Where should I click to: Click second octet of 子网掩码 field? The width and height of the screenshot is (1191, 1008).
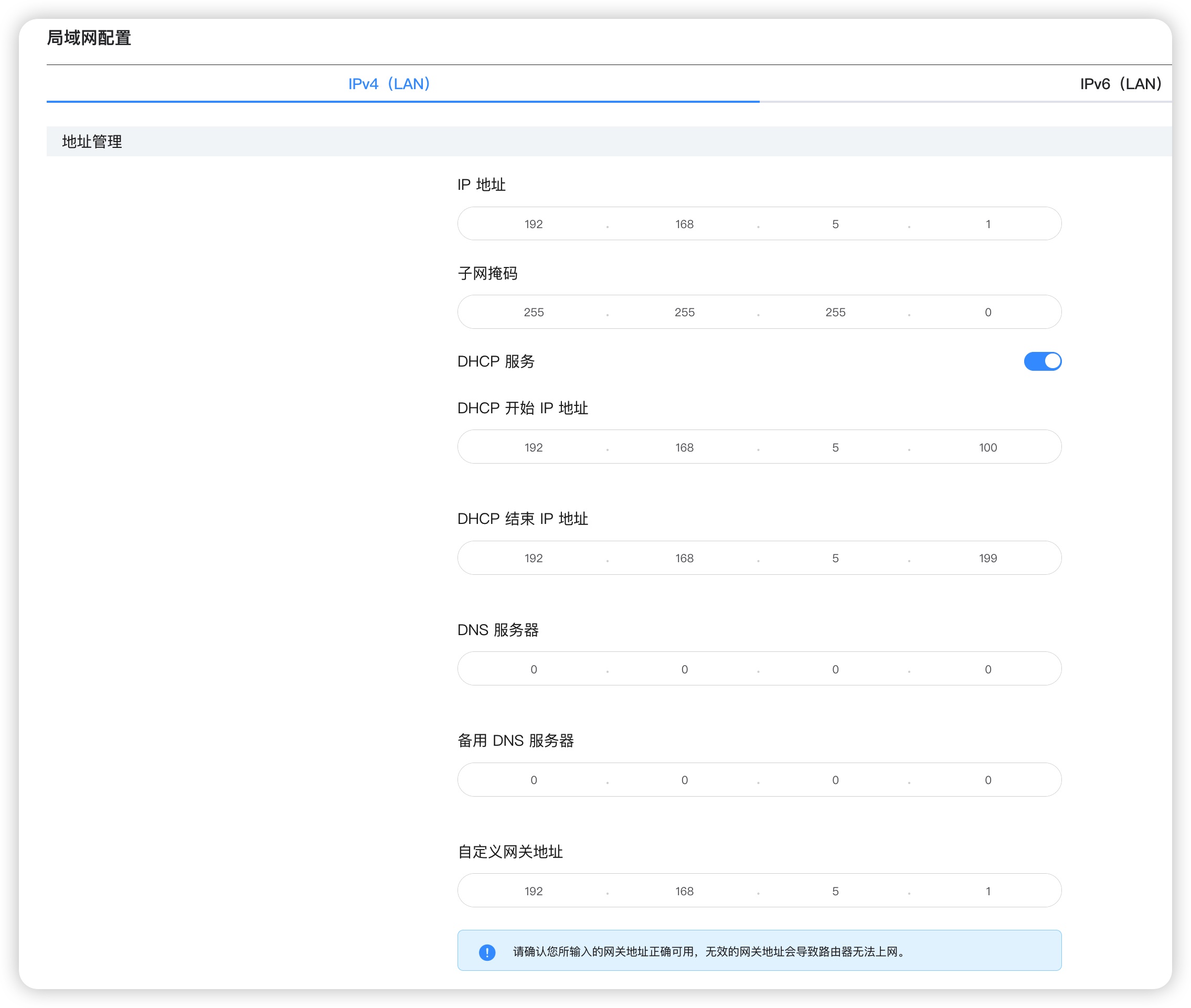[684, 312]
